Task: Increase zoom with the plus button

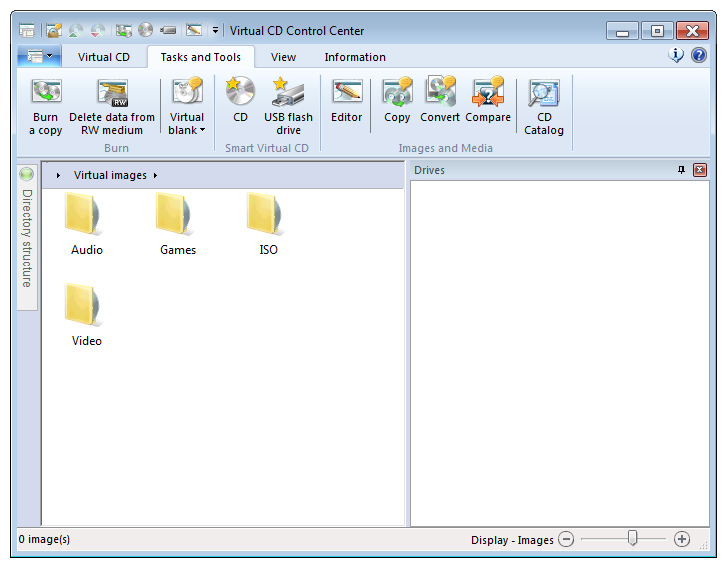Action: click(x=682, y=539)
